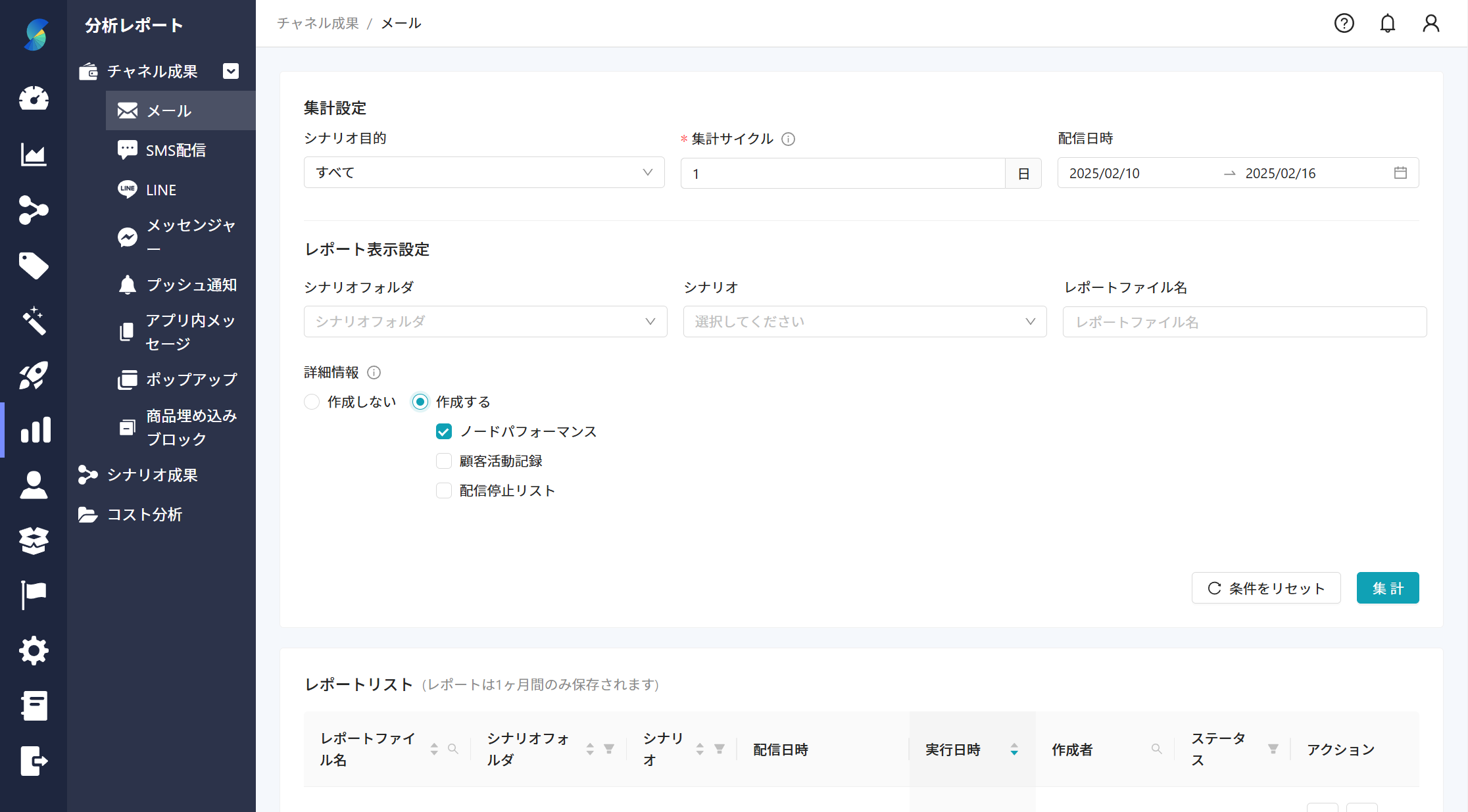
Task: Open the user profile icon
Action: coord(1431,23)
